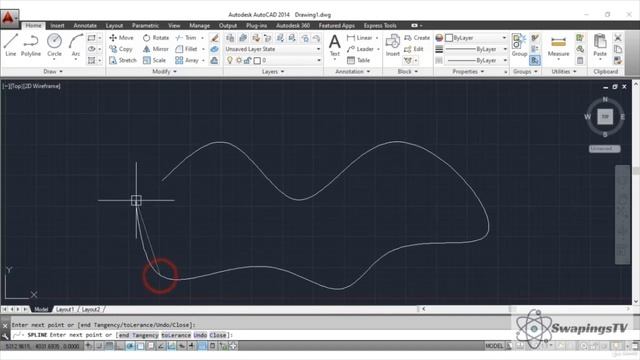Click the Table tool
The width and height of the screenshot is (640, 360).
pos(358,60)
